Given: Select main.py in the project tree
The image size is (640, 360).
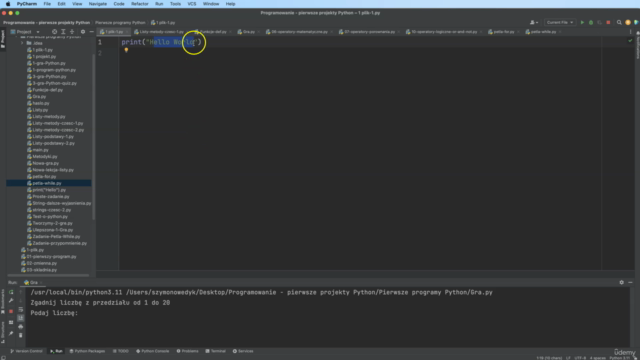Looking at the screenshot, I should [x=40, y=150].
